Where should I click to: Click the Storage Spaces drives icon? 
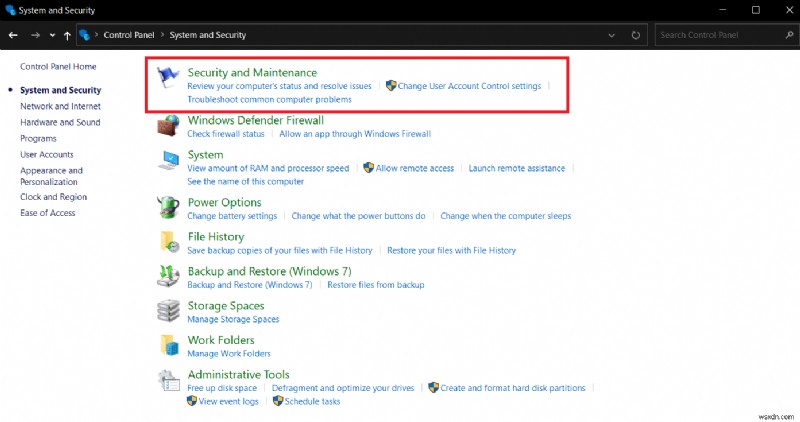coord(168,311)
